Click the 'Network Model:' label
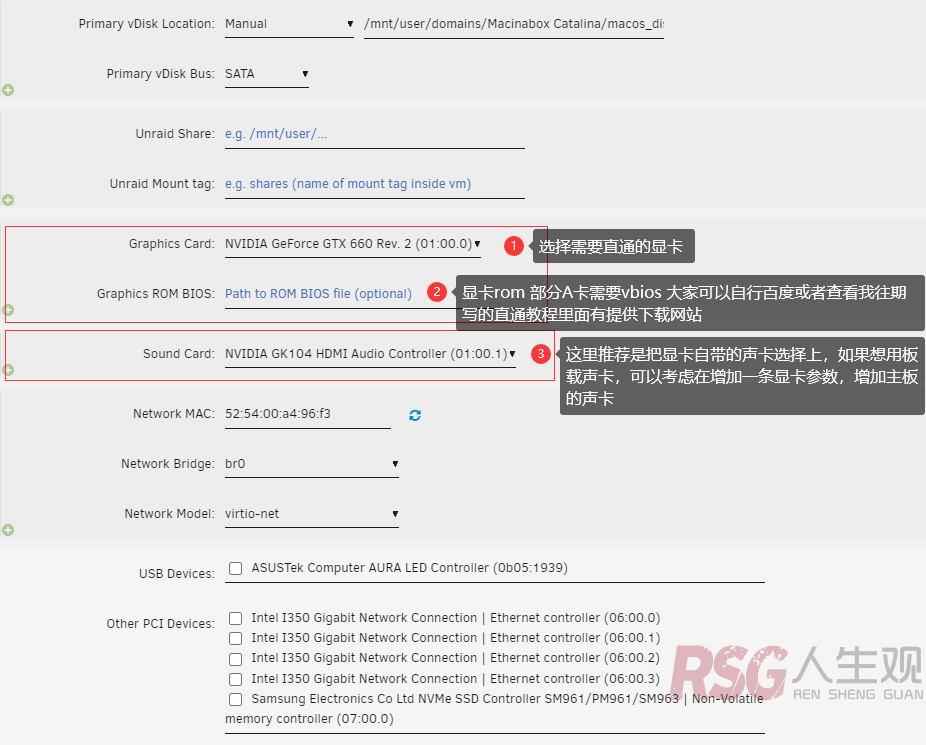This screenshot has width=926, height=745. point(169,514)
